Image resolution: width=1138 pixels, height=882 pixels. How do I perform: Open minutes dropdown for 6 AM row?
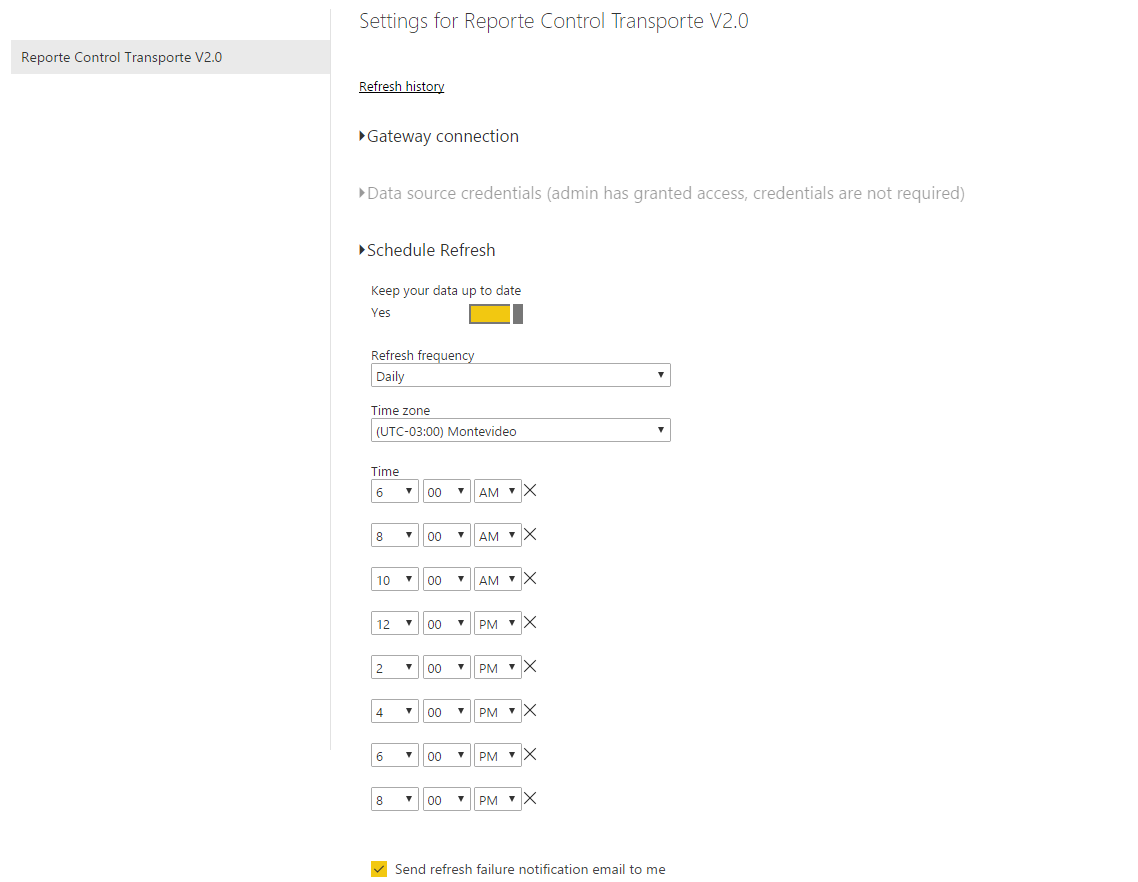coord(446,491)
